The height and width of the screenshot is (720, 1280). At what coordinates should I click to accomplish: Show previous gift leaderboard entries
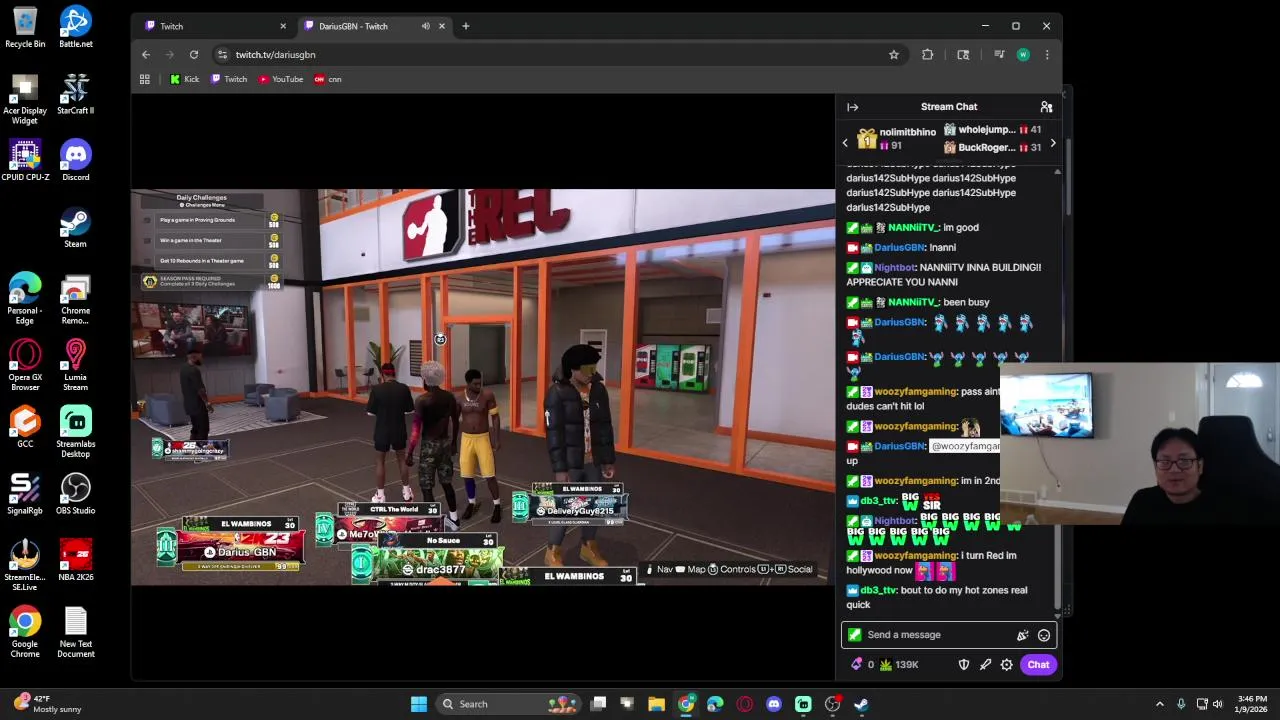click(x=845, y=143)
